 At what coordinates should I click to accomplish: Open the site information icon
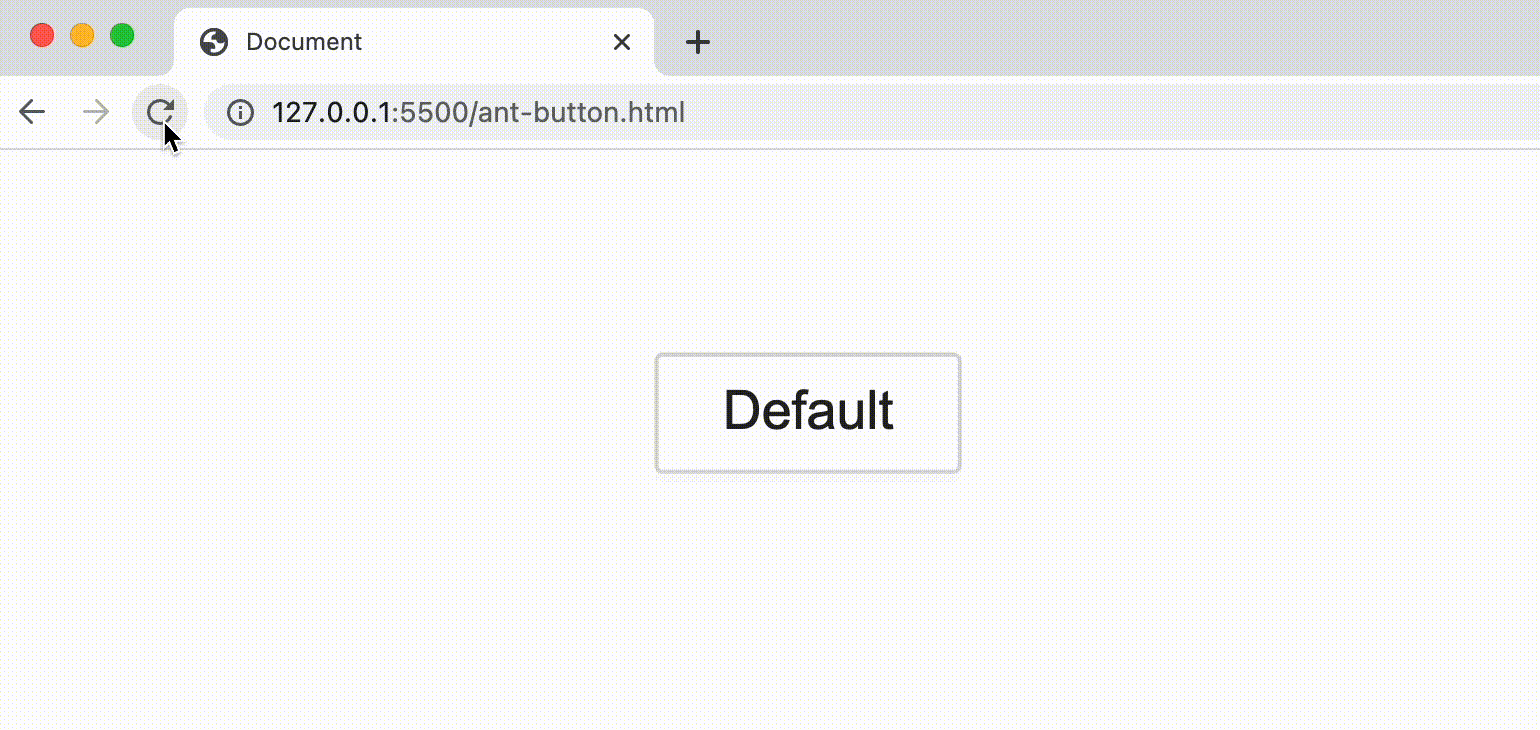pyautogui.click(x=240, y=112)
